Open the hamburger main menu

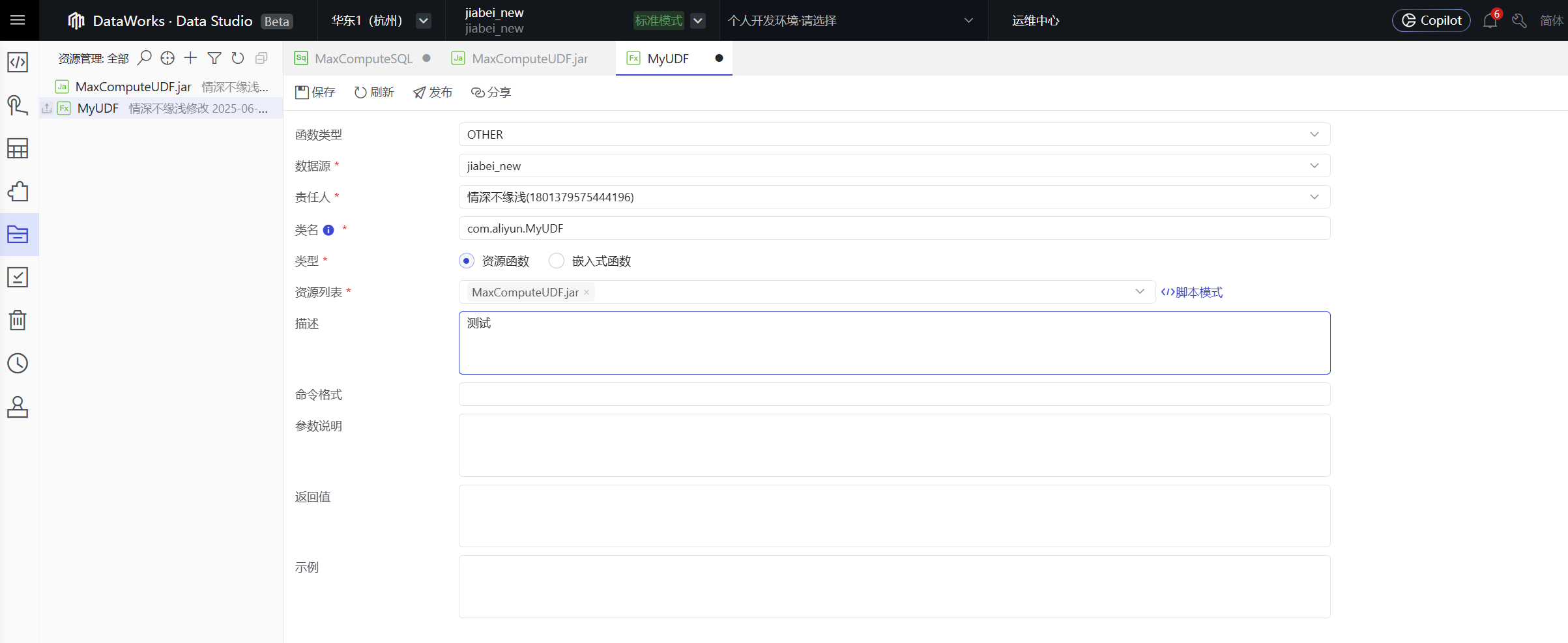[18, 20]
